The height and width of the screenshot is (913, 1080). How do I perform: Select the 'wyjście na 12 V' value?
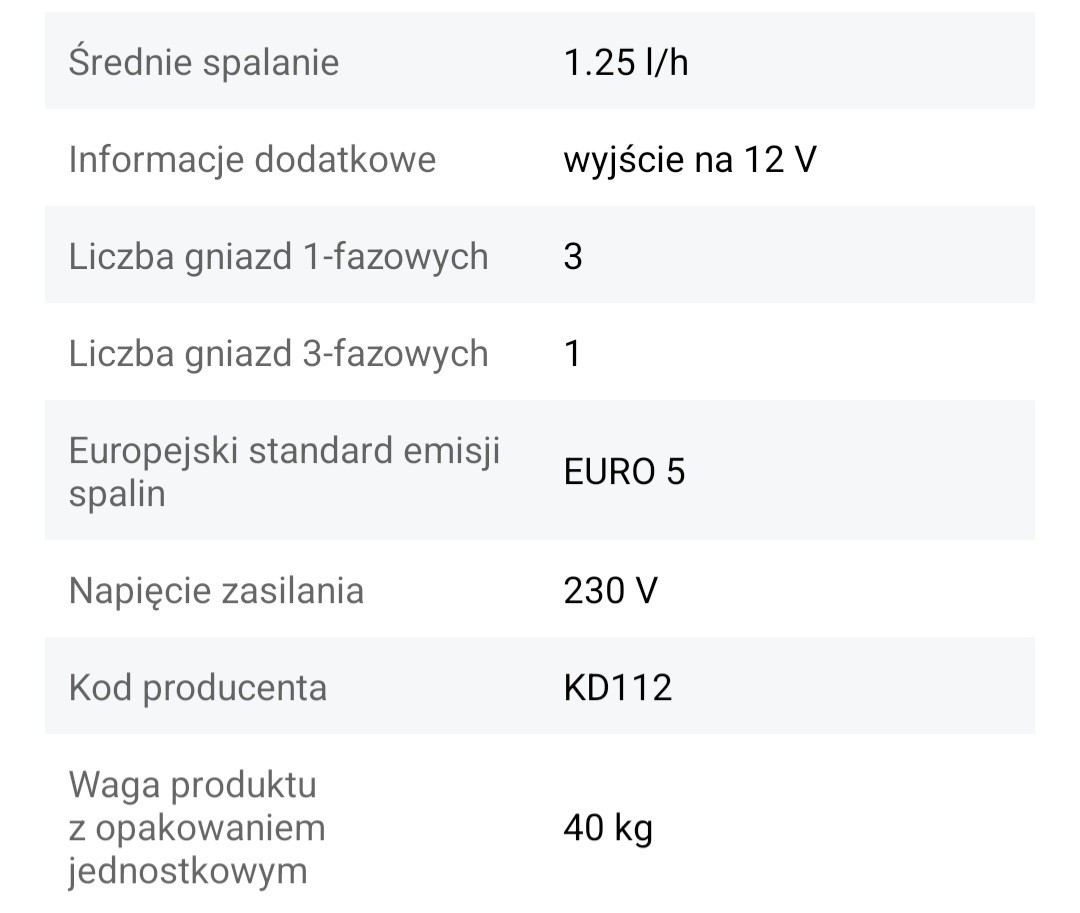coord(690,159)
